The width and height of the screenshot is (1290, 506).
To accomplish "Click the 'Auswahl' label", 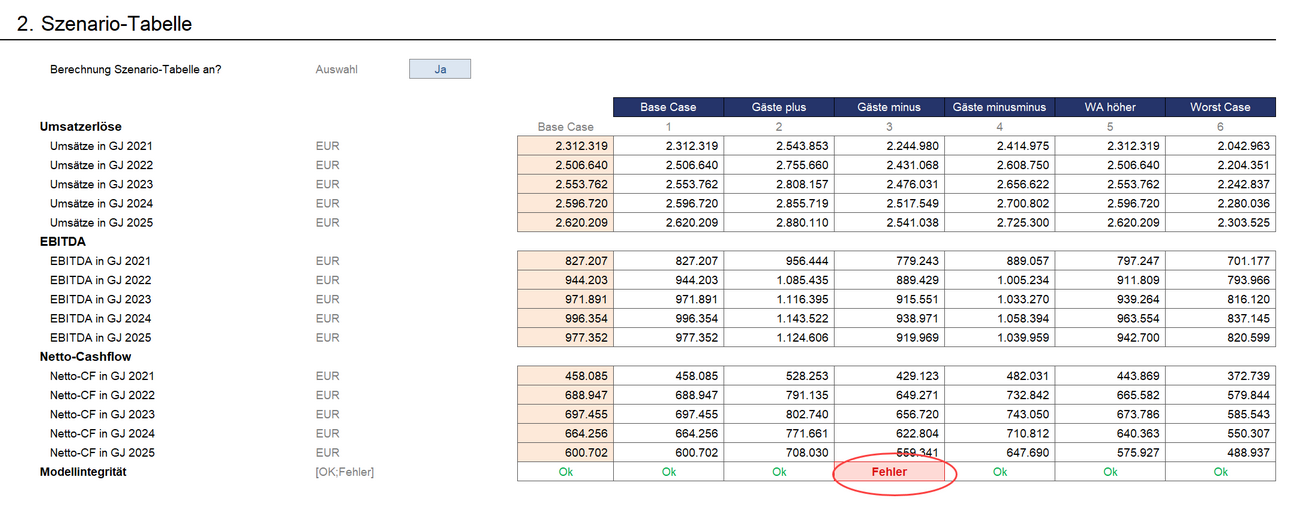I will [x=336, y=70].
